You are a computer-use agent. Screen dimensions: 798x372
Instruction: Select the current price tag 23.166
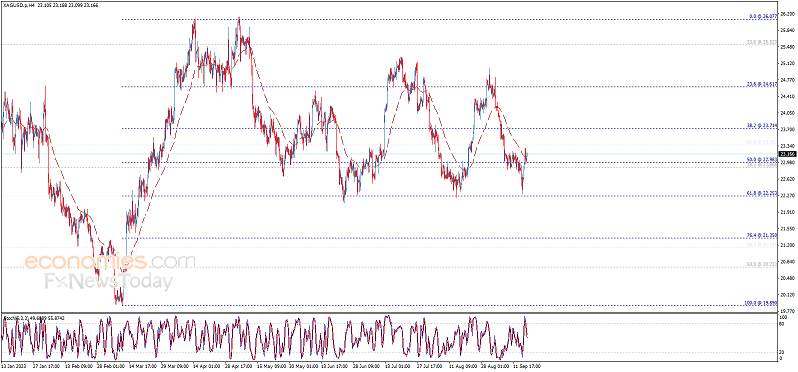click(x=787, y=154)
